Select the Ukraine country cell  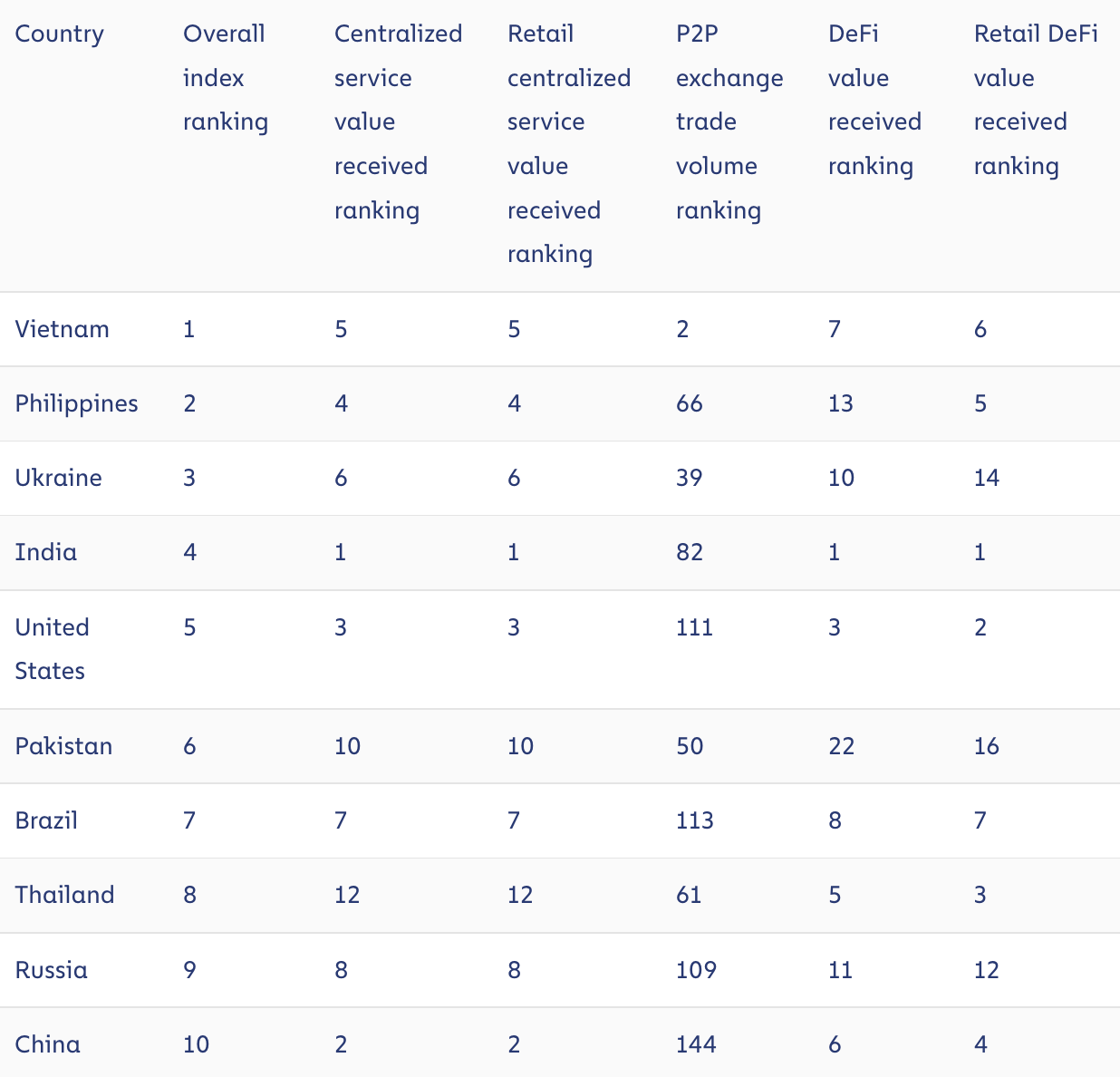click(x=59, y=478)
